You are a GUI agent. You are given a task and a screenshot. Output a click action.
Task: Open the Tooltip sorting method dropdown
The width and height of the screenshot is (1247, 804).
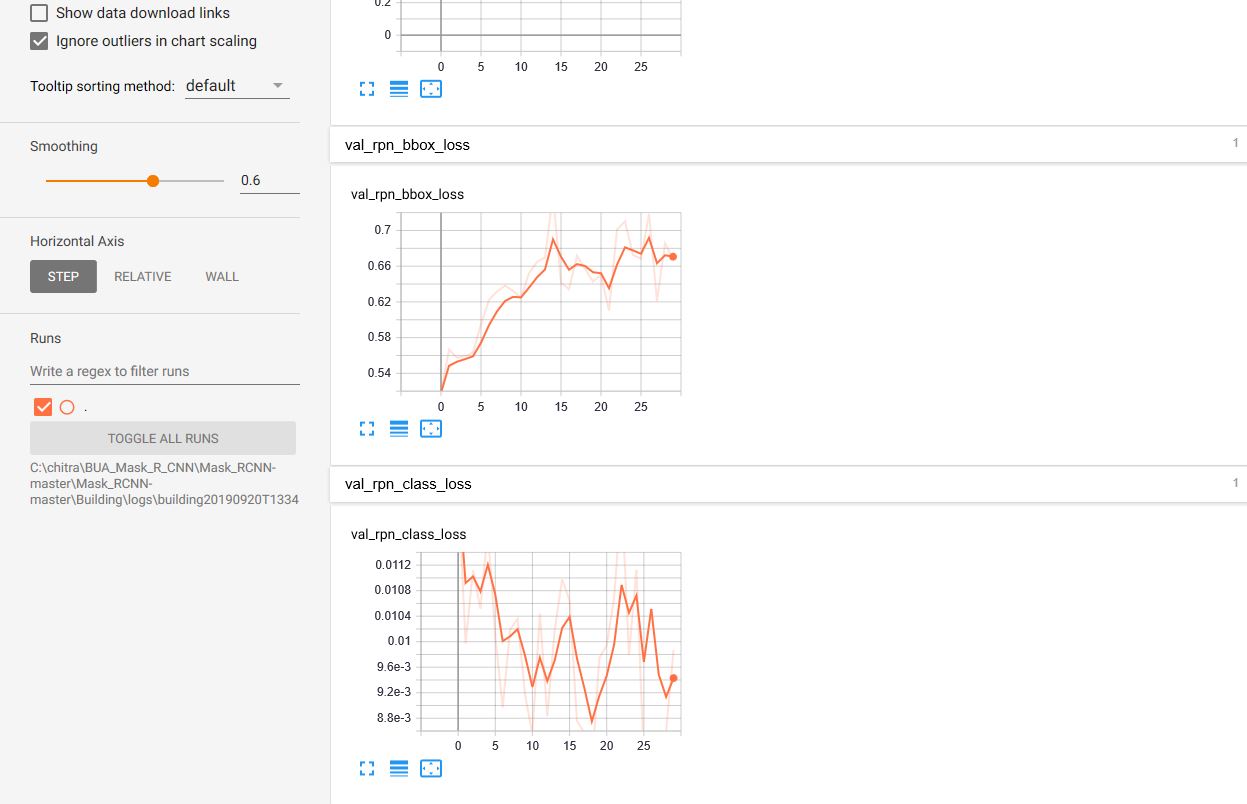tap(237, 86)
